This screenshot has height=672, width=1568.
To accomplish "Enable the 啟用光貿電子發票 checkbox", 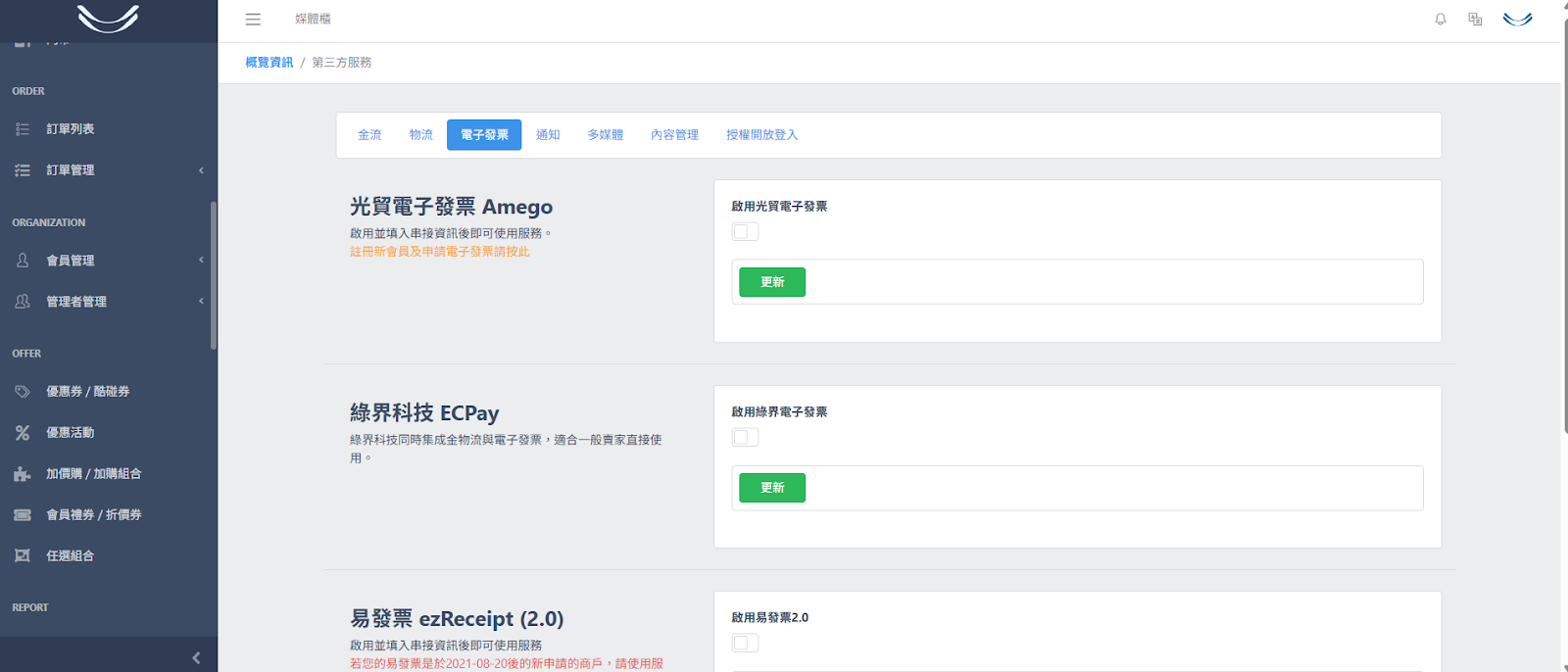I will coord(746,232).
